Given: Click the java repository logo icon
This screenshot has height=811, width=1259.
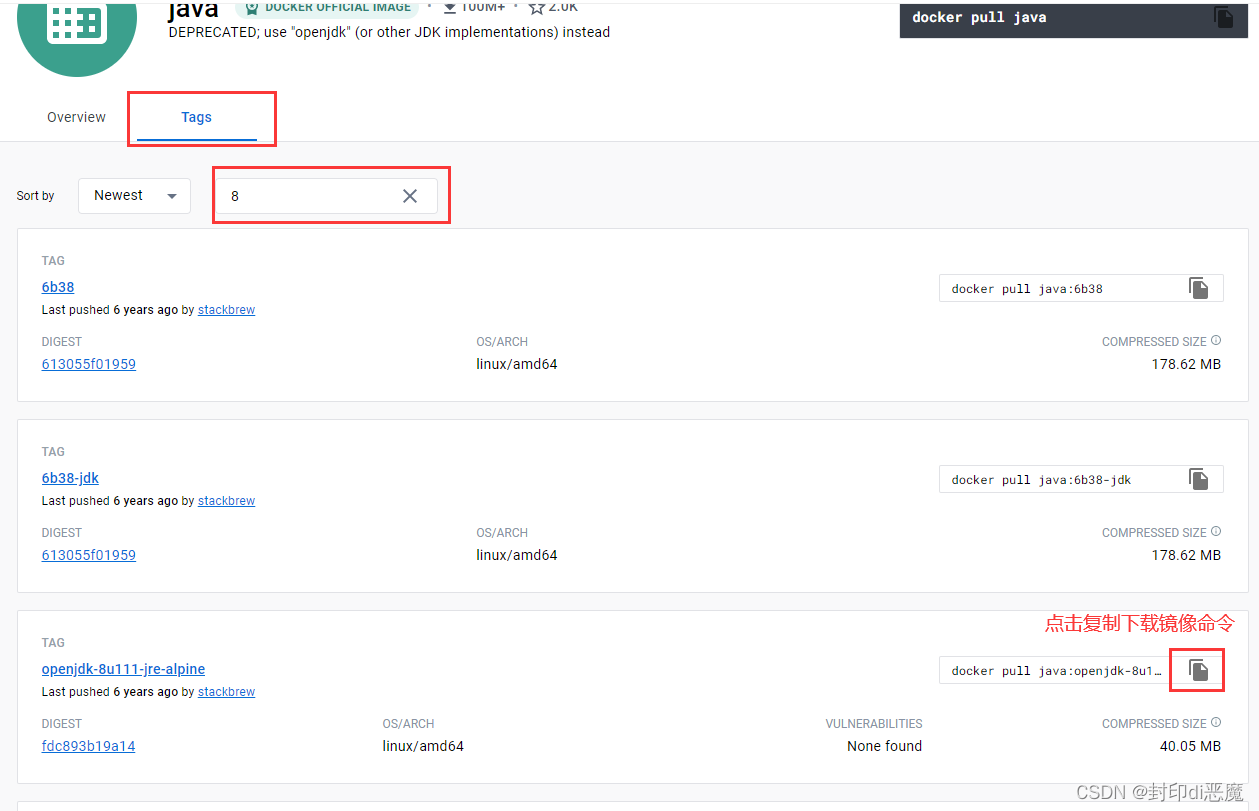Looking at the screenshot, I should (x=76, y=21).
